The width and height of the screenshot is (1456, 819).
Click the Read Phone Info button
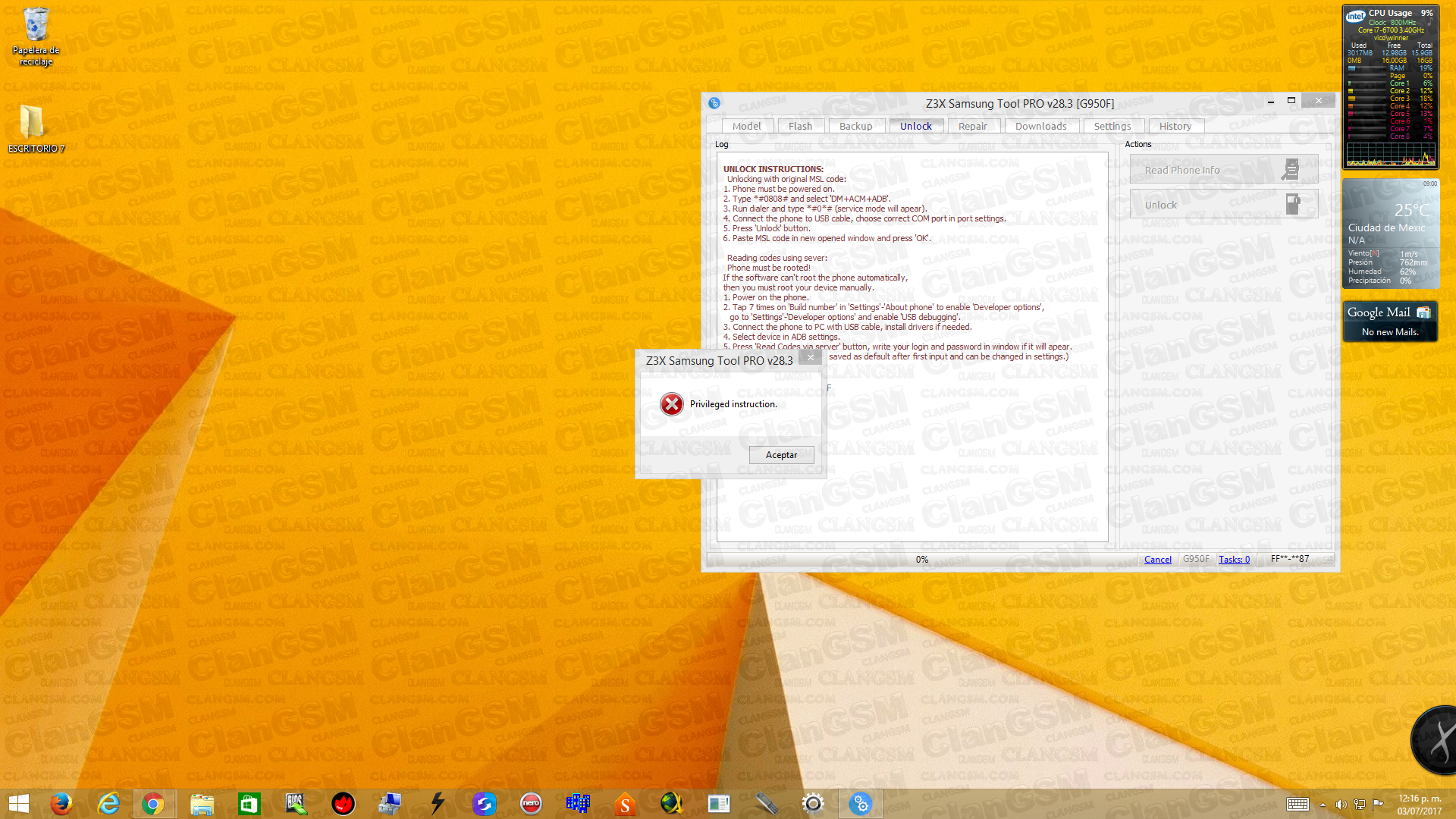(1224, 170)
